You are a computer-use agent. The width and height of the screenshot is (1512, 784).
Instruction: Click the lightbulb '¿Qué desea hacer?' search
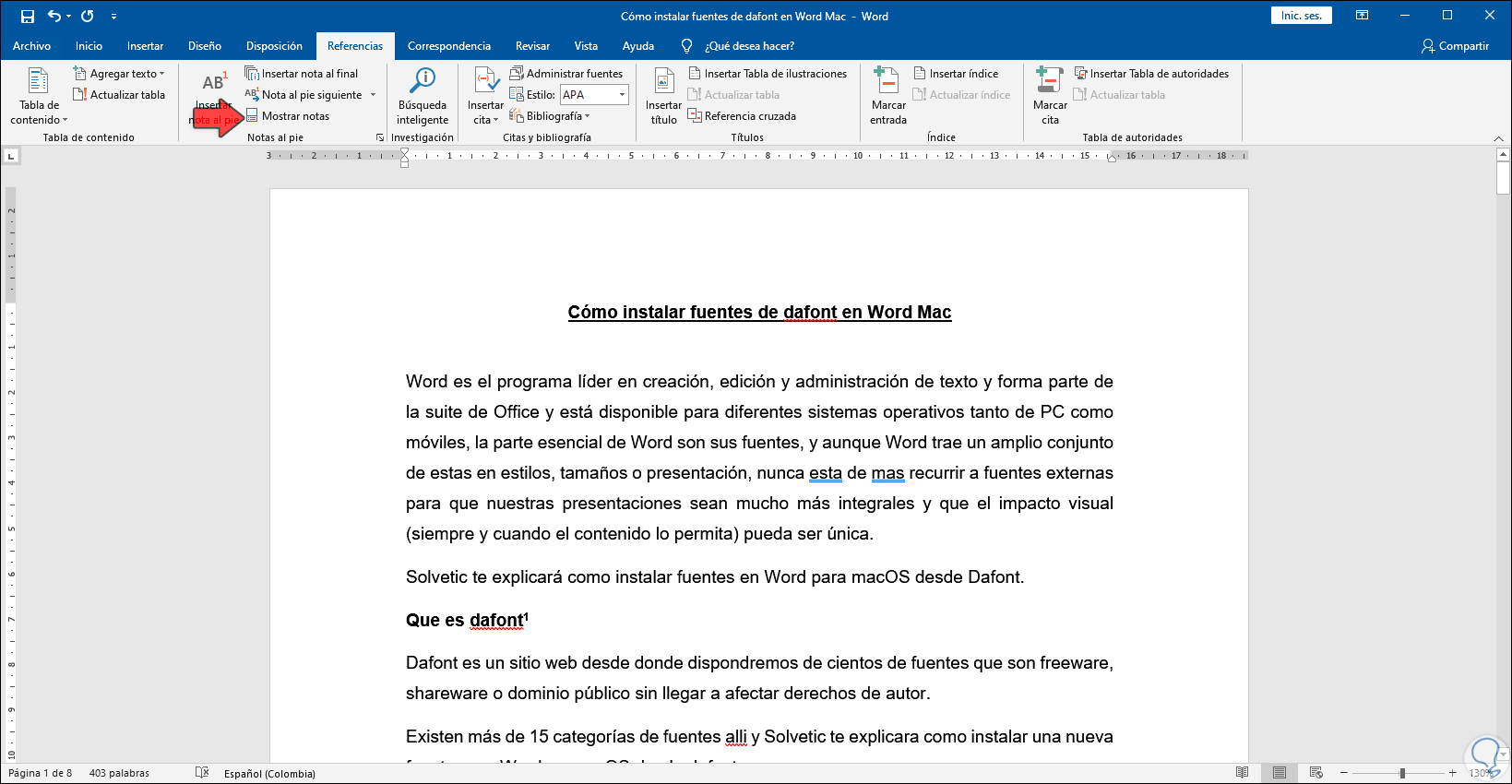[x=737, y=46]
